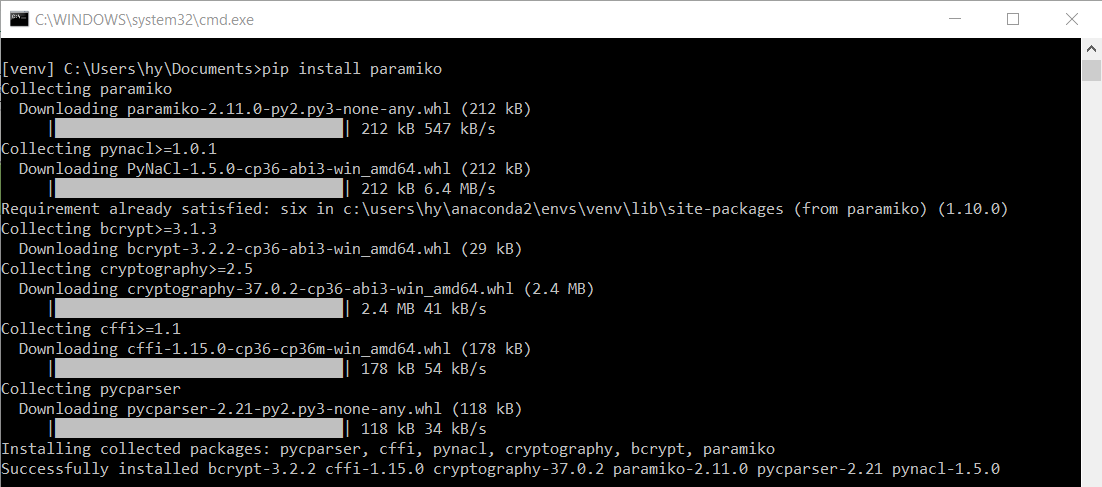The width and height of the screenshot is (1102, 487).
Task: Click the "pip install paramiko" command text
Action: [x=351, y=69]
